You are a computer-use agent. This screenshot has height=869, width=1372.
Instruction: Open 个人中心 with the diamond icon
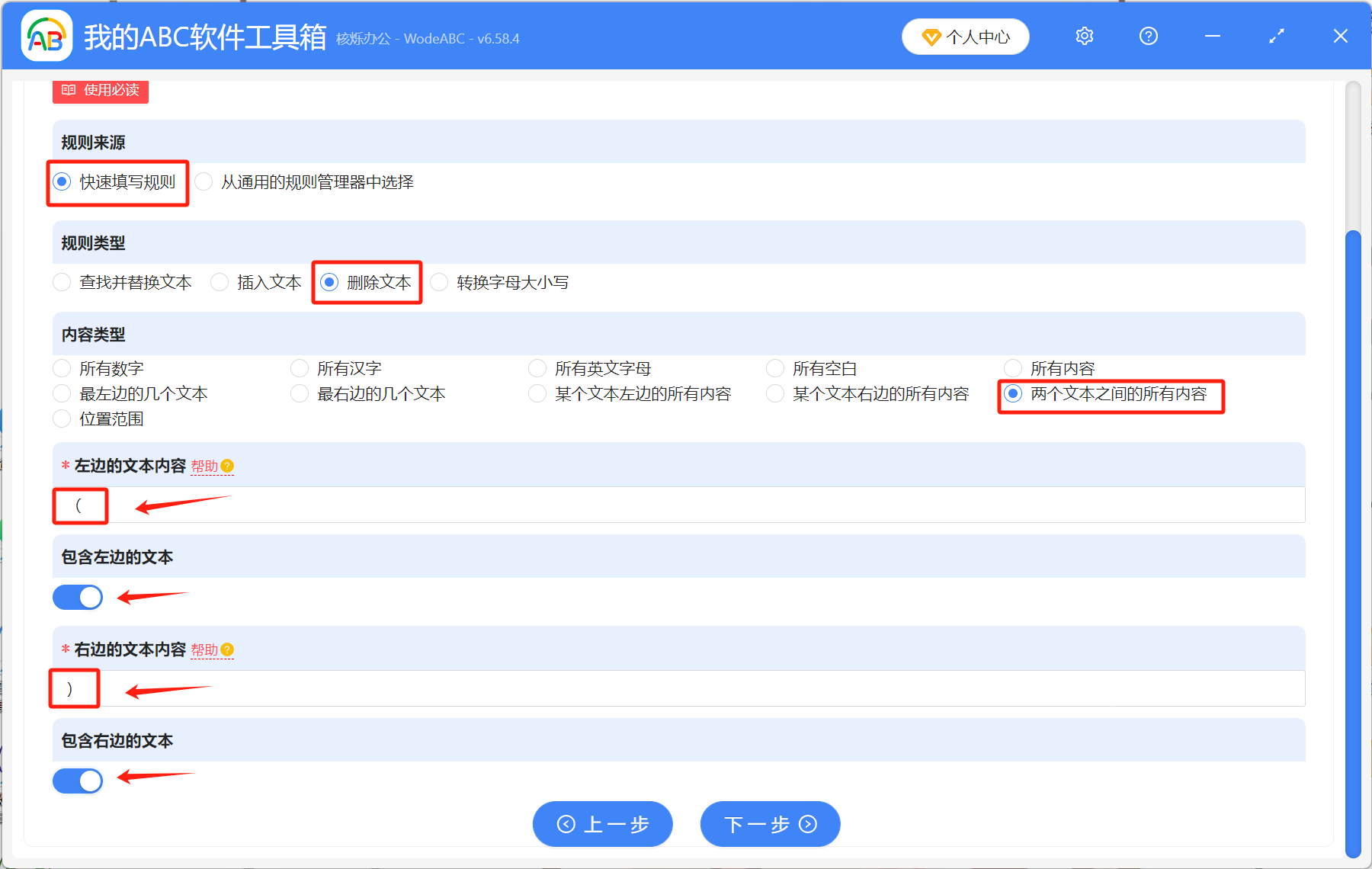[x=965, y=36]
